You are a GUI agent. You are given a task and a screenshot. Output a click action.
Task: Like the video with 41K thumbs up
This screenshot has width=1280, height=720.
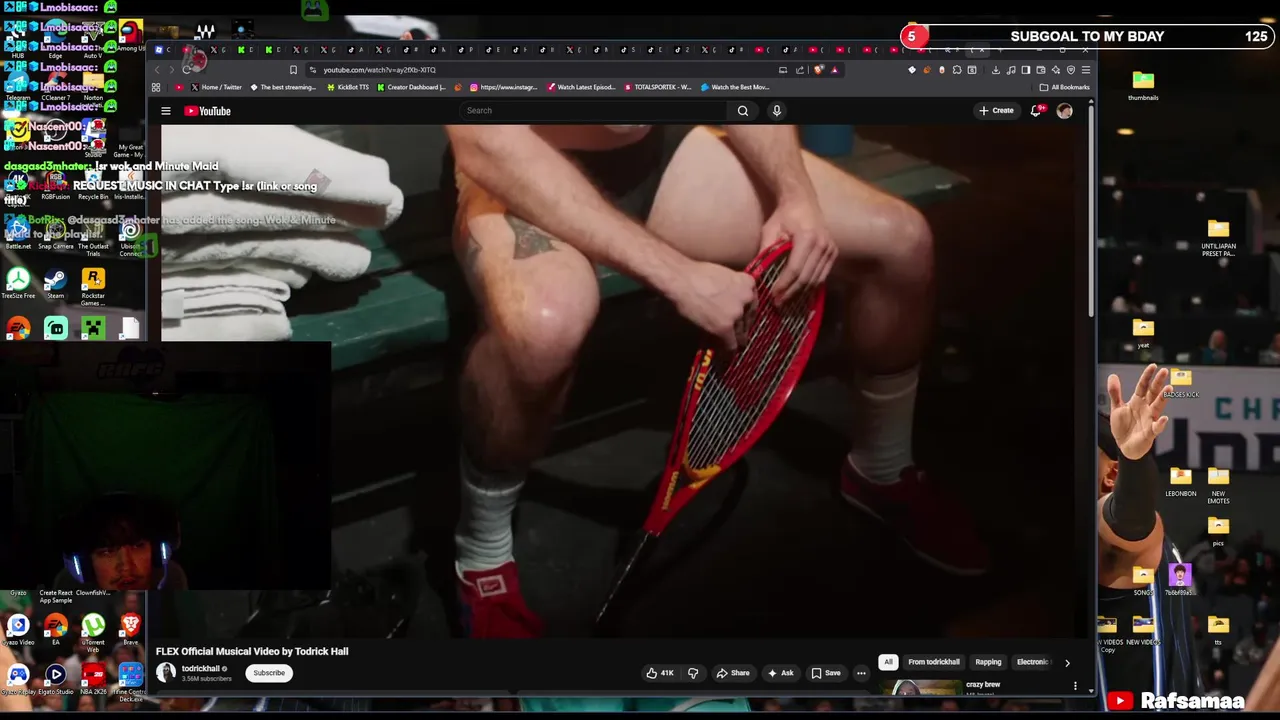tap(659, 673)
